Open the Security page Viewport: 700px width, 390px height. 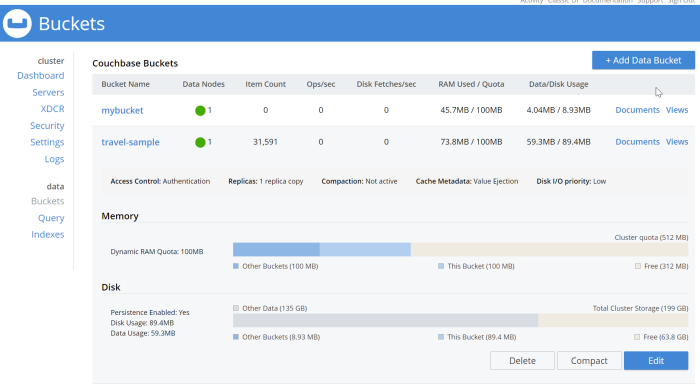[47, 126]
